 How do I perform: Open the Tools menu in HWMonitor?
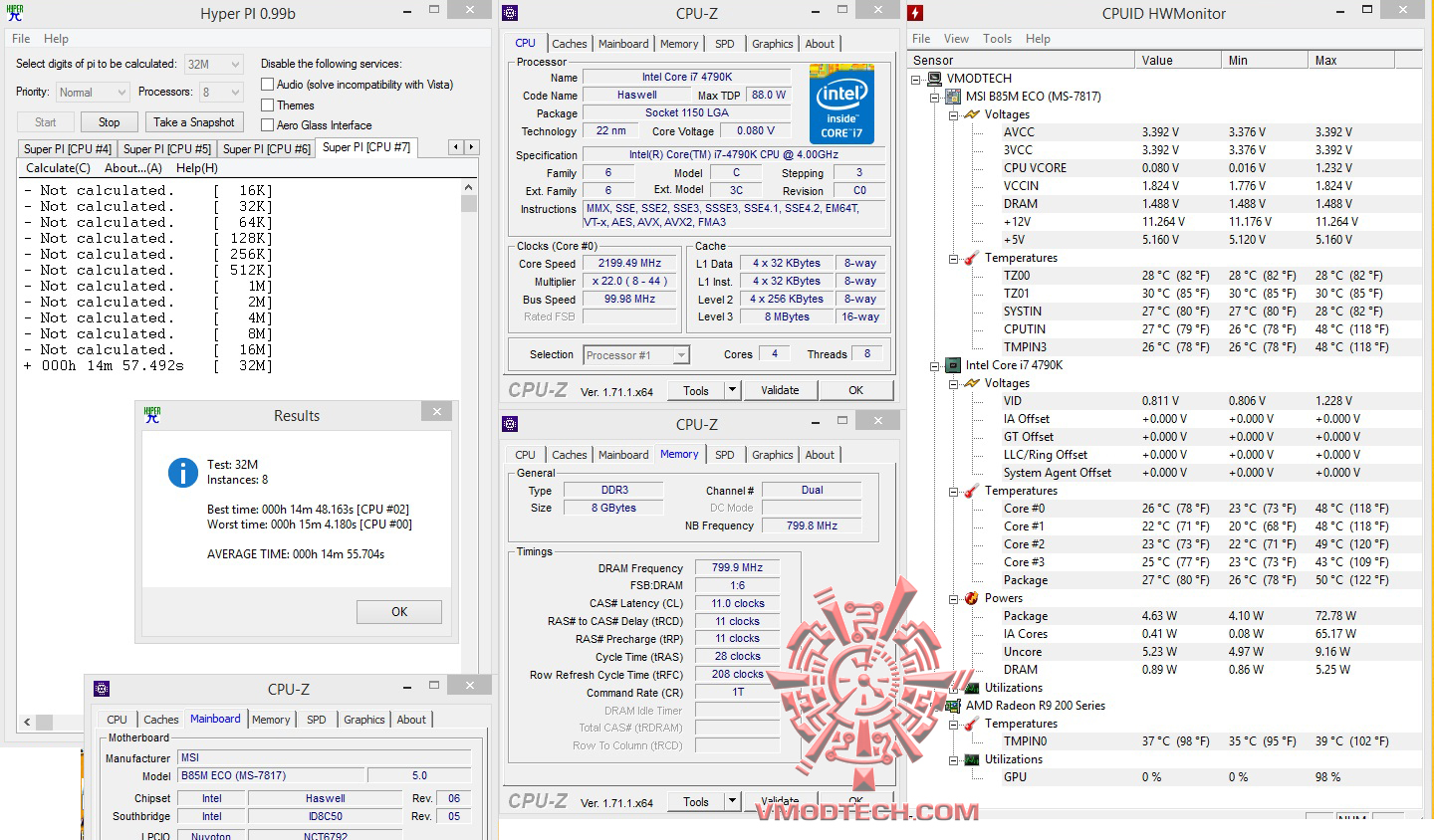point(997,39)
